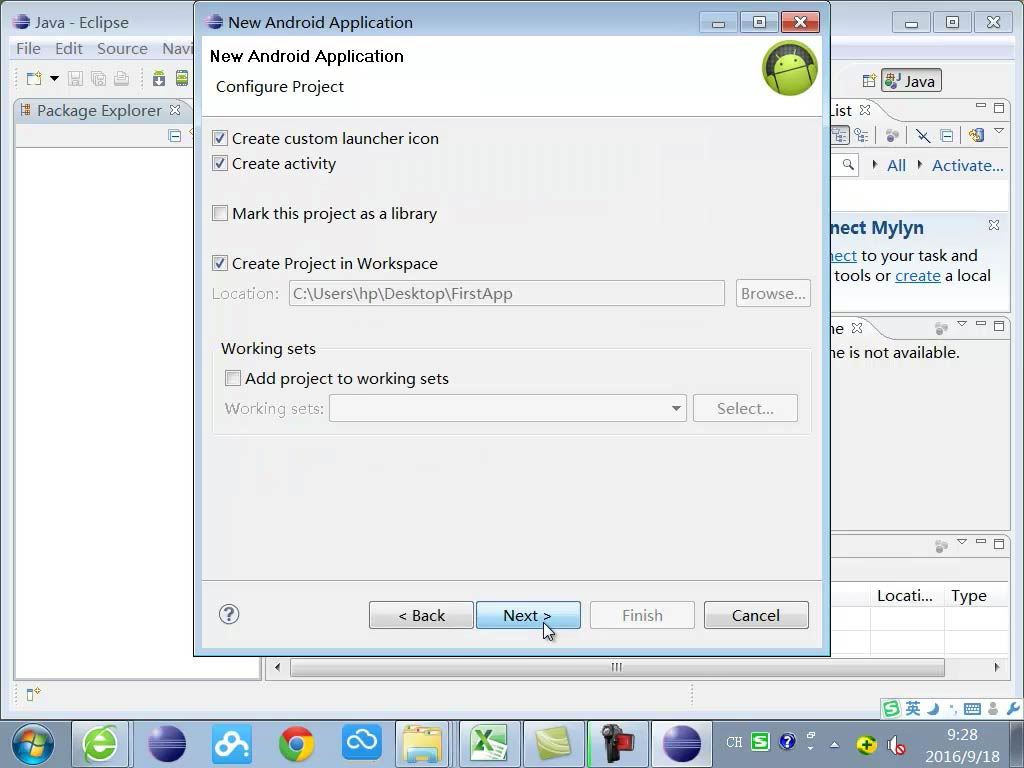Maximize the bottom Problems panel
This screenshot has width=1024, height=768.
click(999, 543)
